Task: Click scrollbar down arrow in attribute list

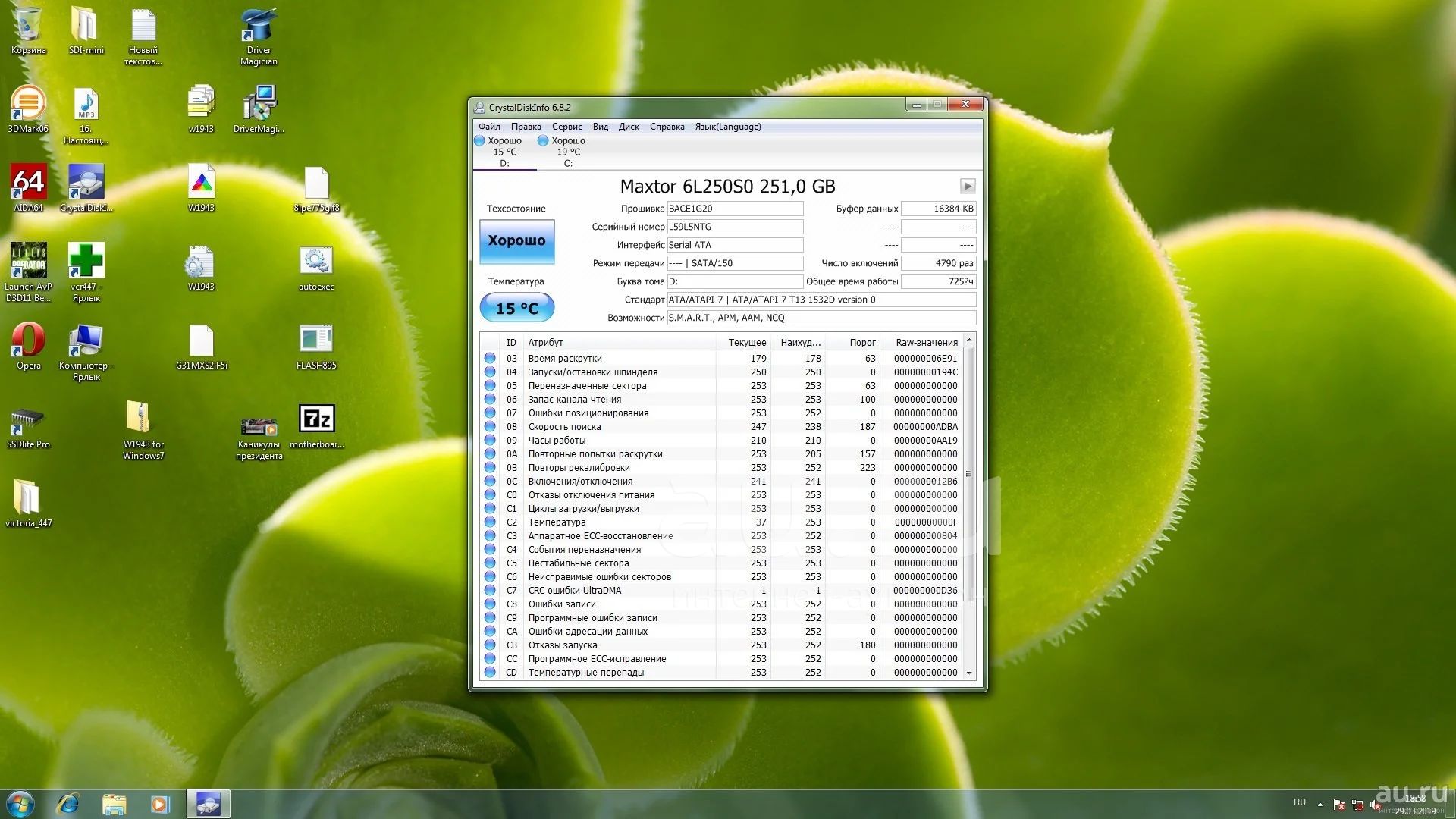Action: click(968, 673)
